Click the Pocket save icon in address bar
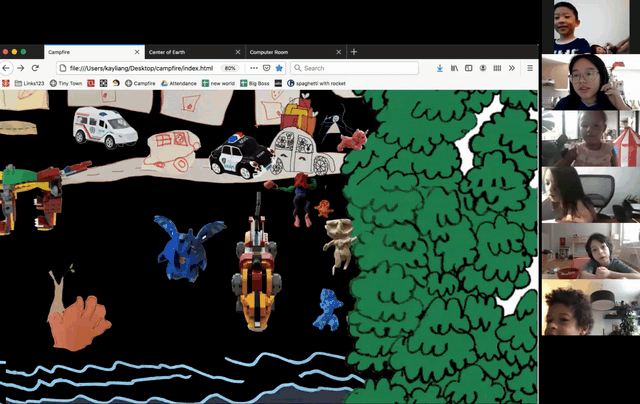This screenshot has width=640, height=404. pyautogui.click(x=265, y=68)
